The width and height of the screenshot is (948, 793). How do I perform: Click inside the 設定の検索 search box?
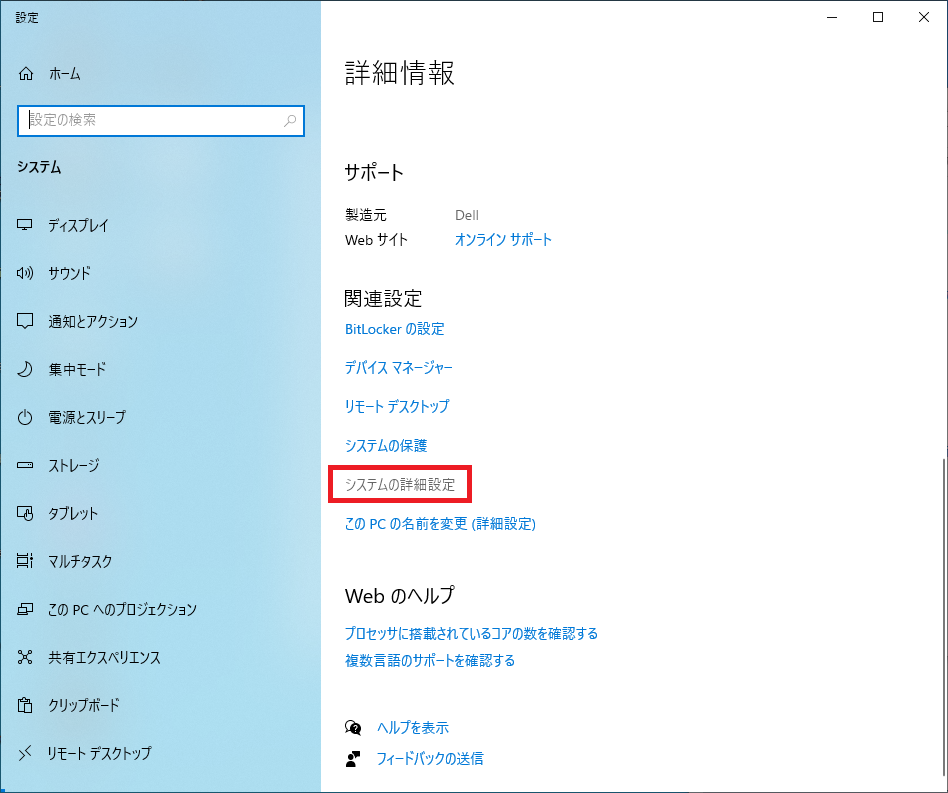(x=160, y=120)
